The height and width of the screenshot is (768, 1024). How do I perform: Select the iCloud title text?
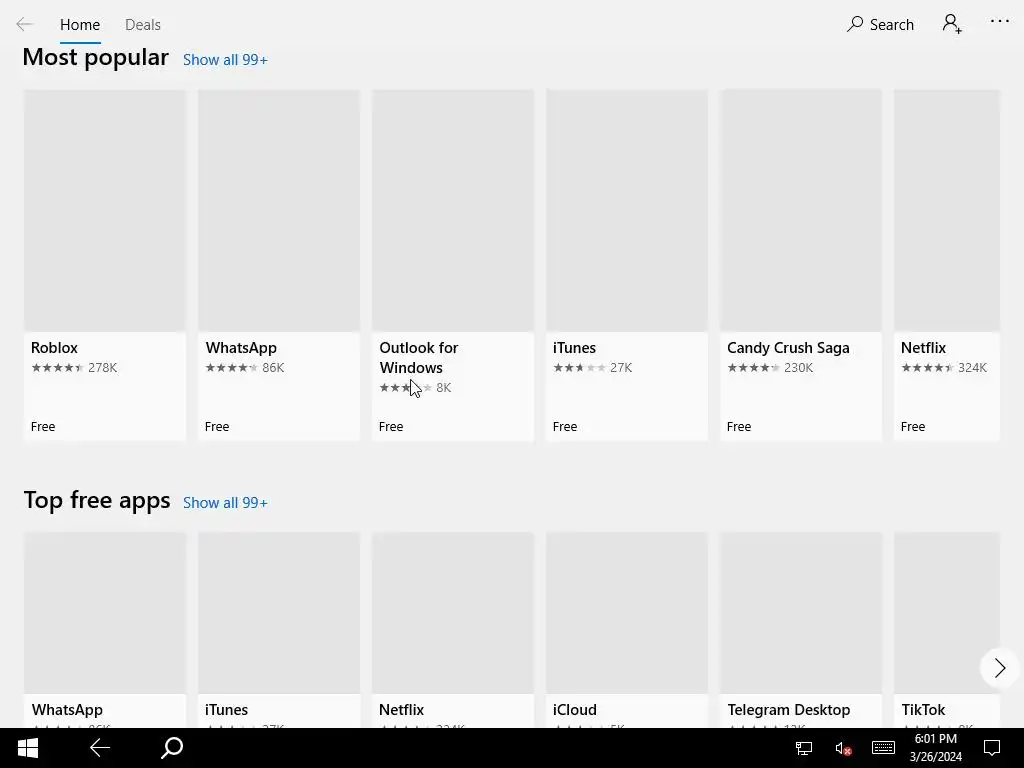click(x=575, y=710)
